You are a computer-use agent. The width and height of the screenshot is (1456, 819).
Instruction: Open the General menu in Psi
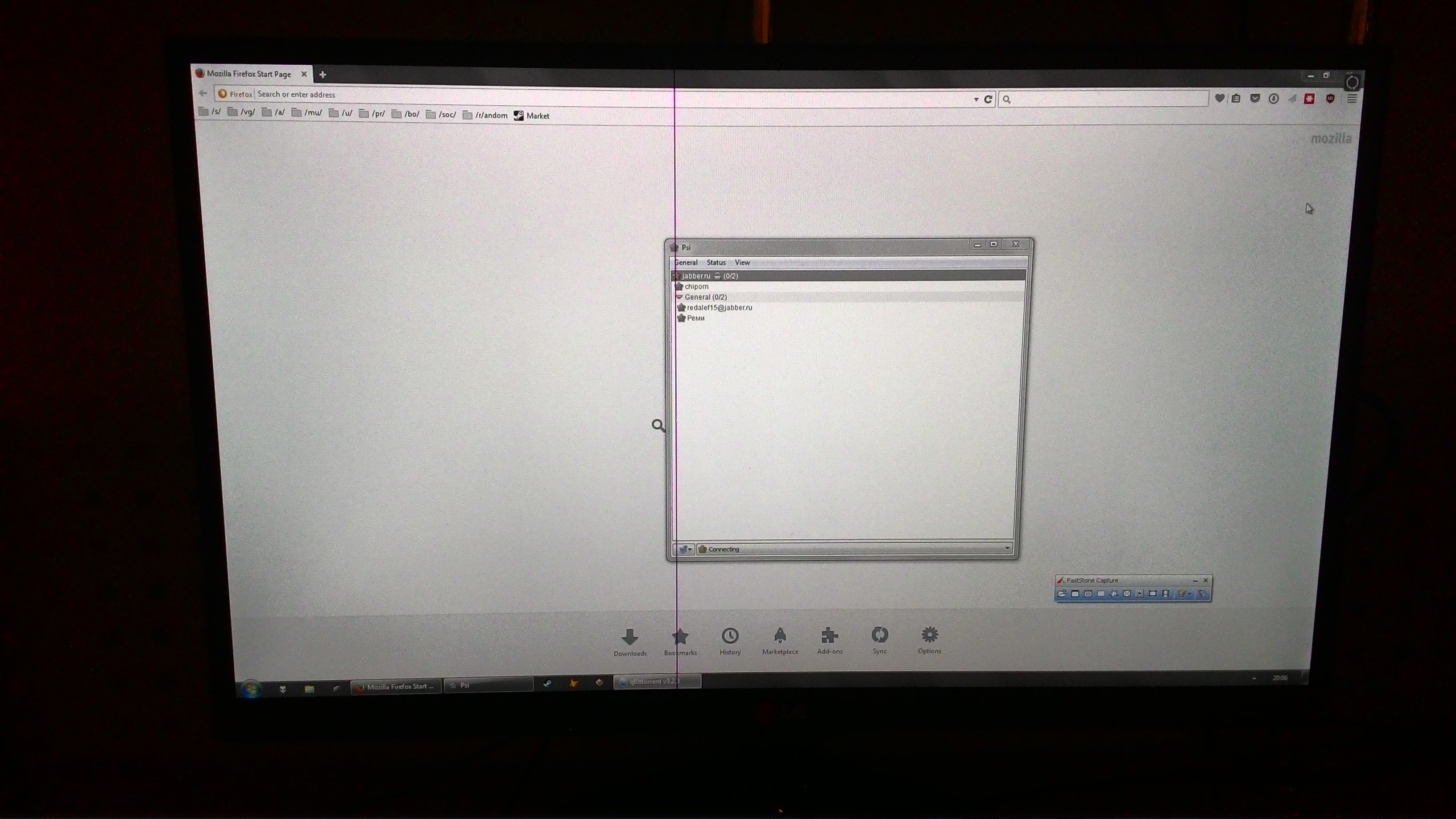click(686, 262)
